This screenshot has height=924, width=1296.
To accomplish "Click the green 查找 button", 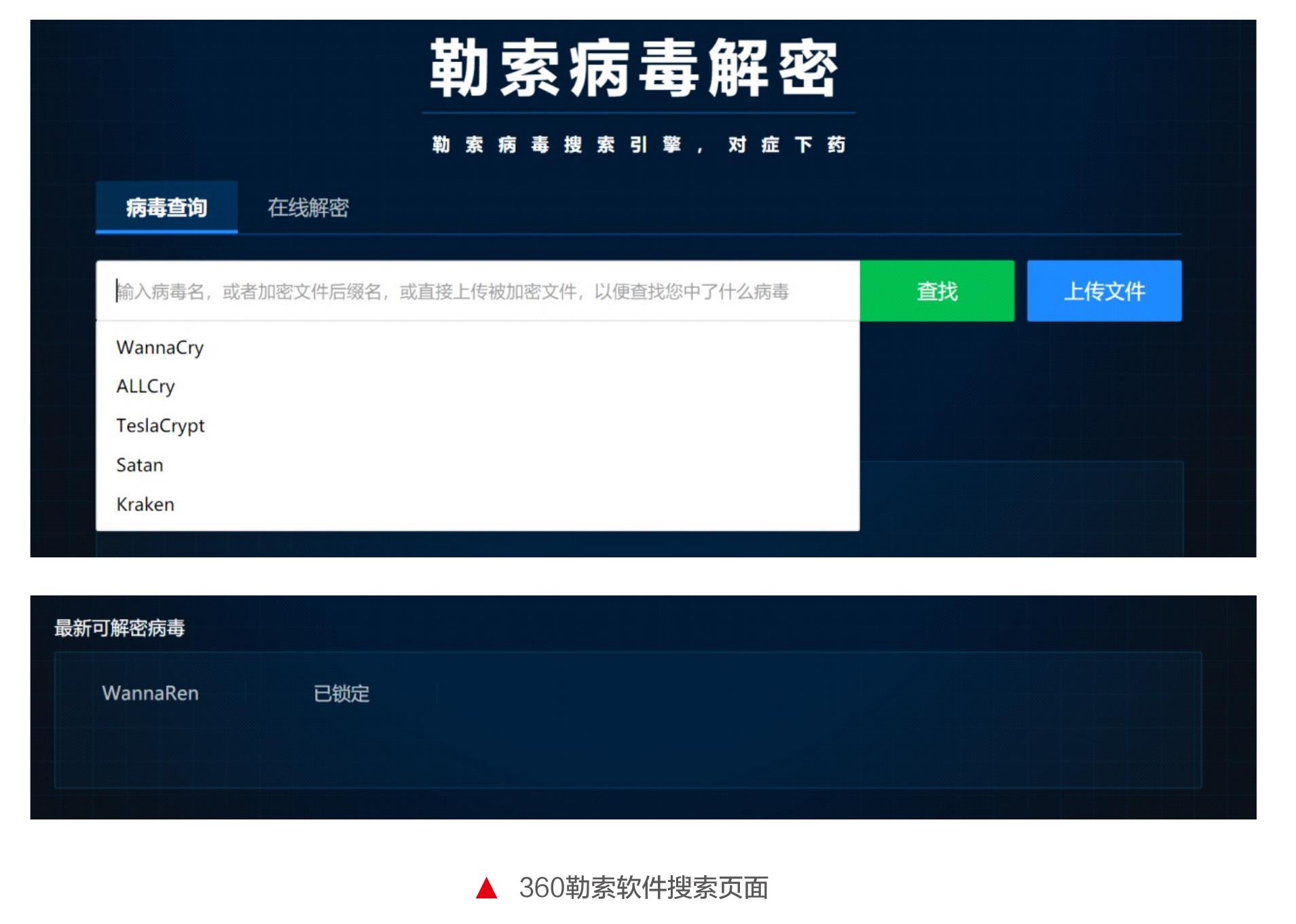I will (x=937, y=291).
